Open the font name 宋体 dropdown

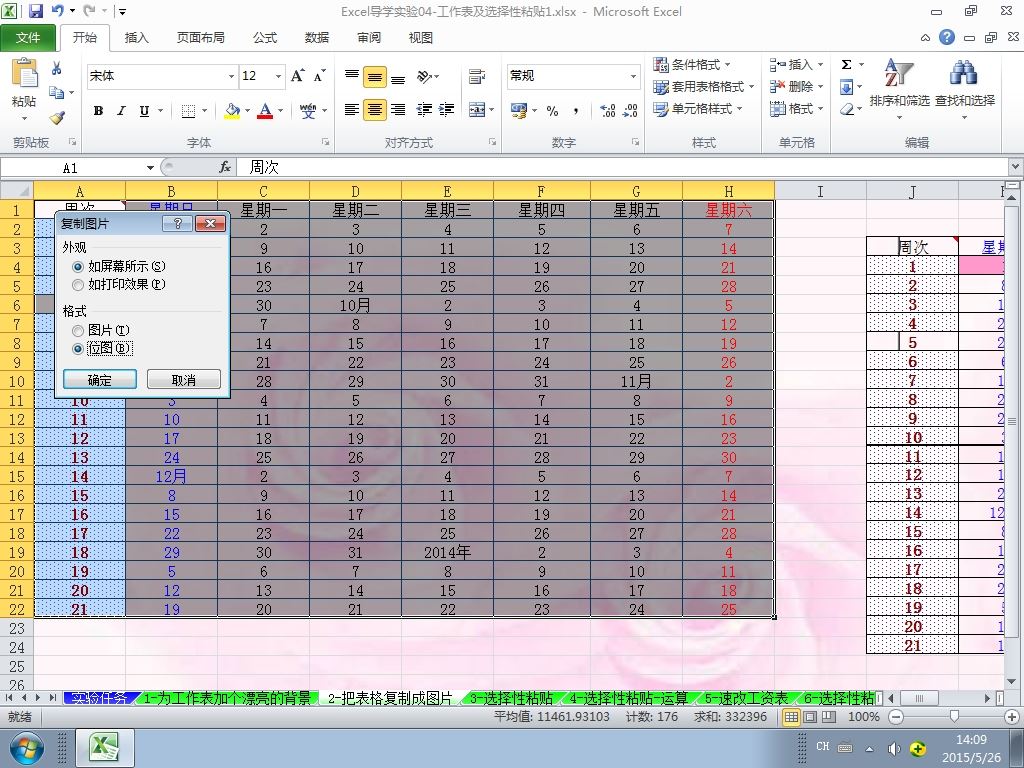pos(231,76)
